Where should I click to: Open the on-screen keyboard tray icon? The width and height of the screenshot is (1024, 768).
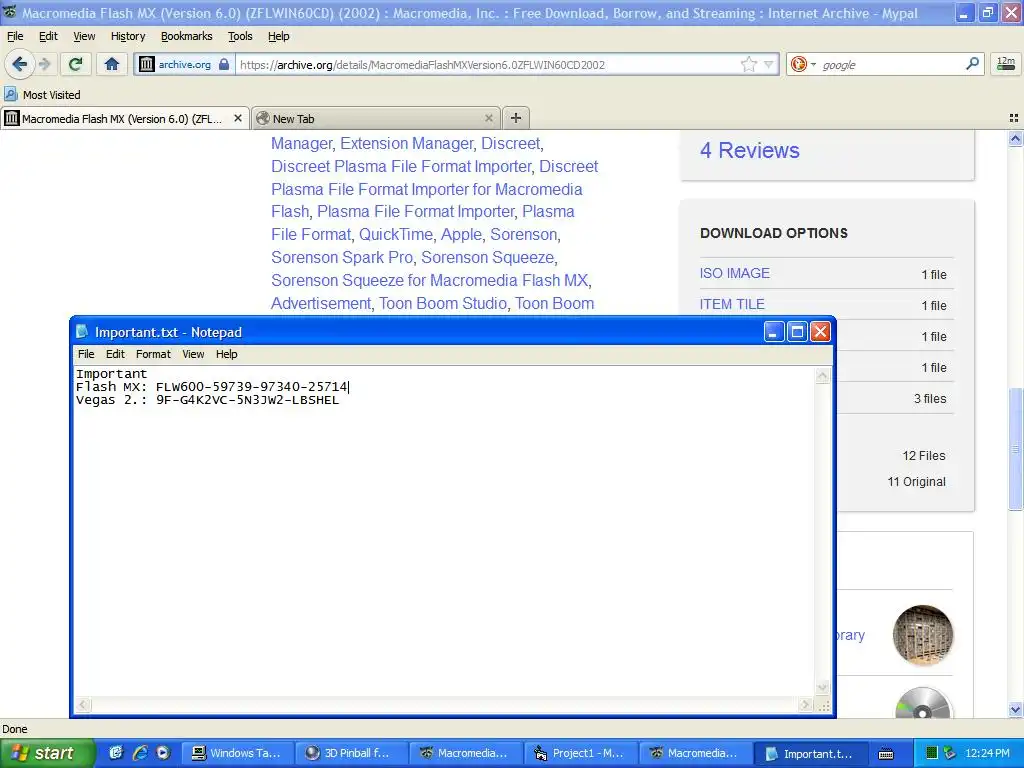[x=886, y=754]
